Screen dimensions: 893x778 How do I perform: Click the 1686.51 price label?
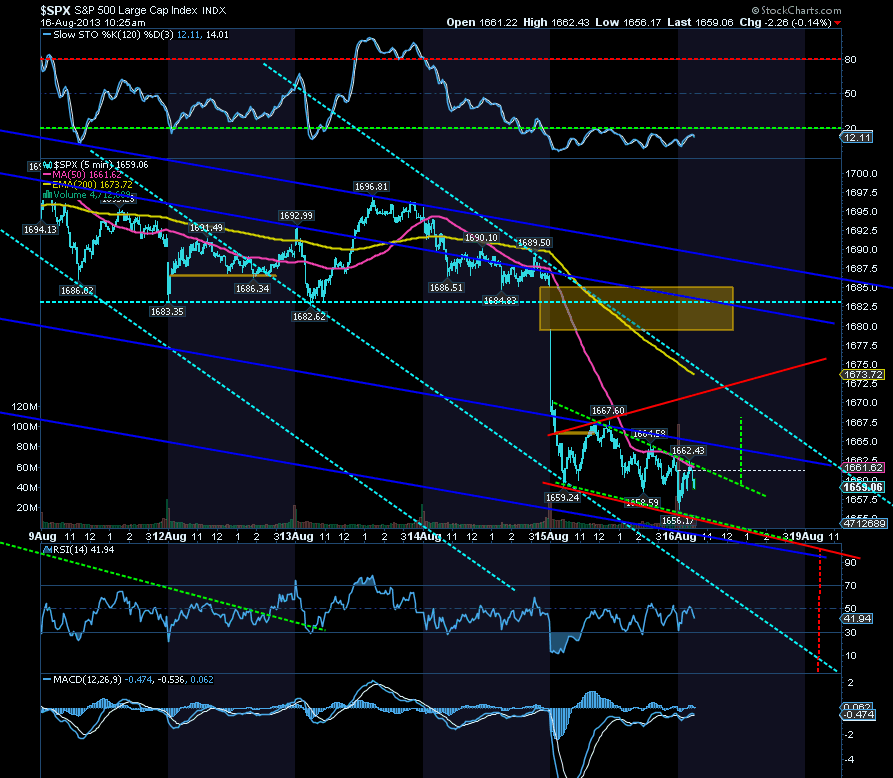tap(446, 288)
